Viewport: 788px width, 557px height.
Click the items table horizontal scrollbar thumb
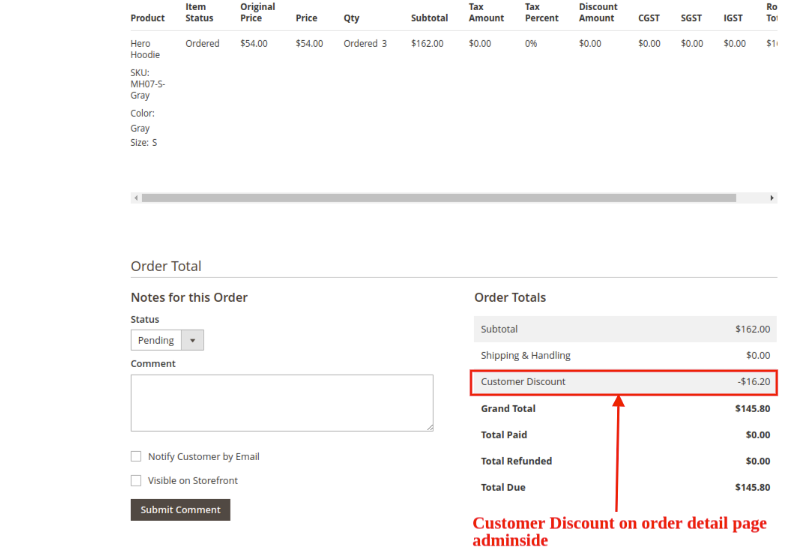[440, 198]
